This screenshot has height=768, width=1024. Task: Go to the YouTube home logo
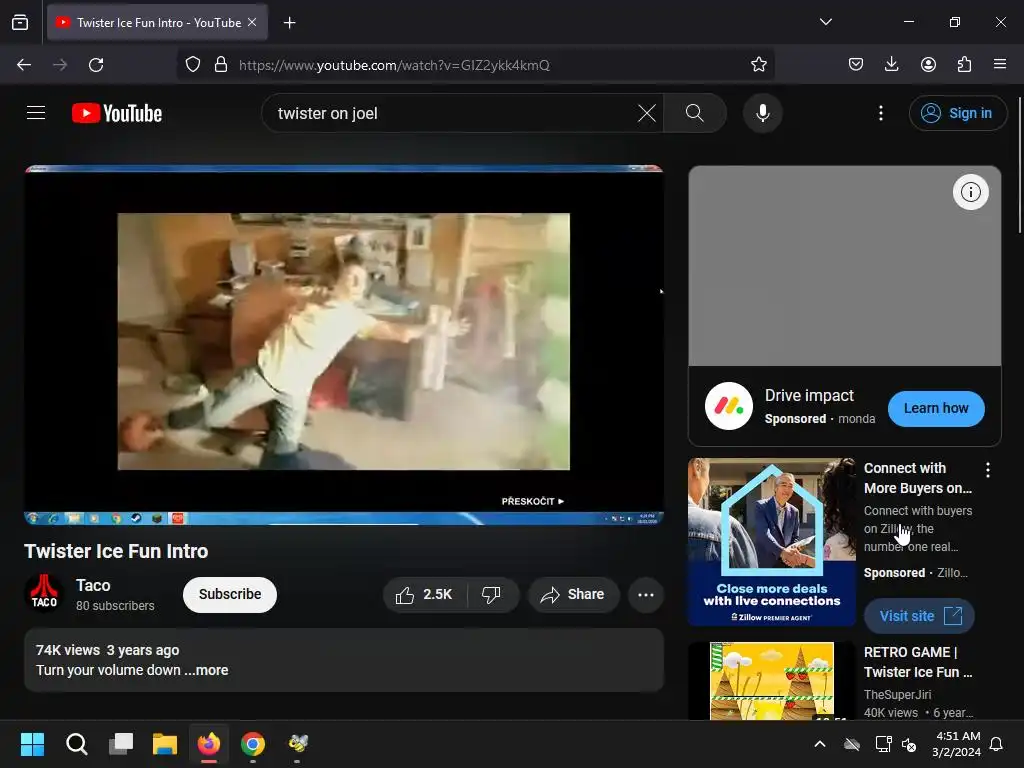117,113
